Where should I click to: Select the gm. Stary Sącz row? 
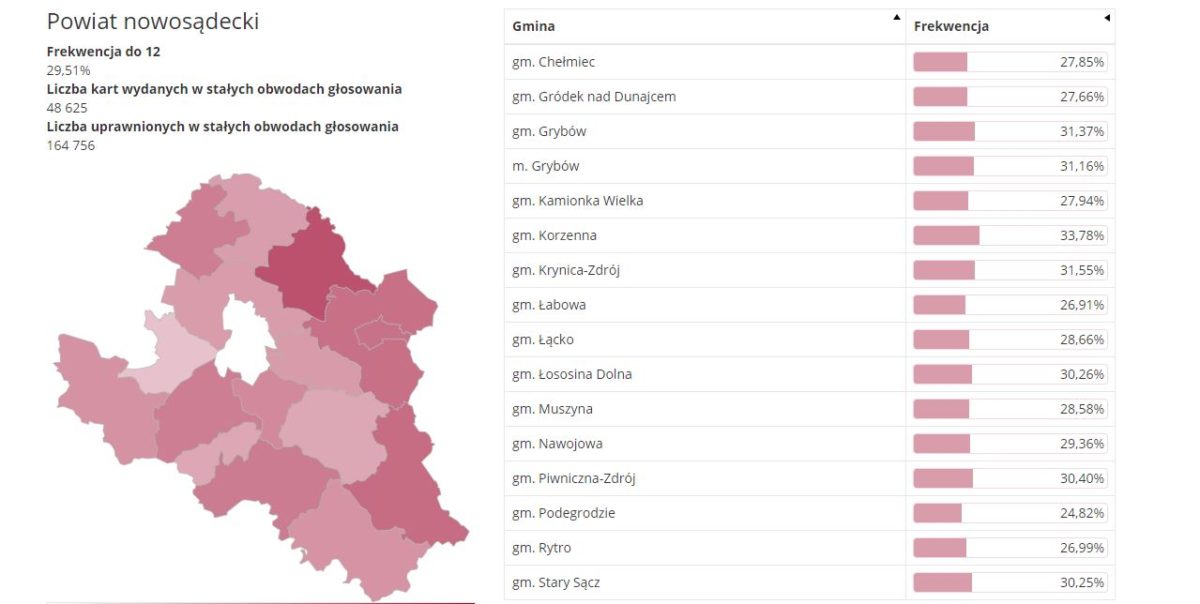[x=556, y=582]
